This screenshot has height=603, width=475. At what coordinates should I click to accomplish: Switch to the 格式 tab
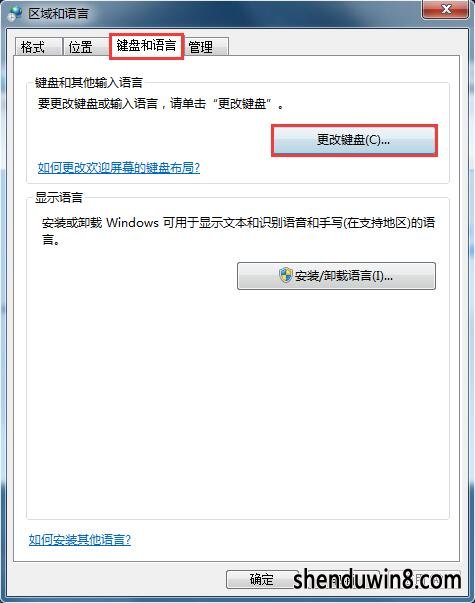coord(38,47)
